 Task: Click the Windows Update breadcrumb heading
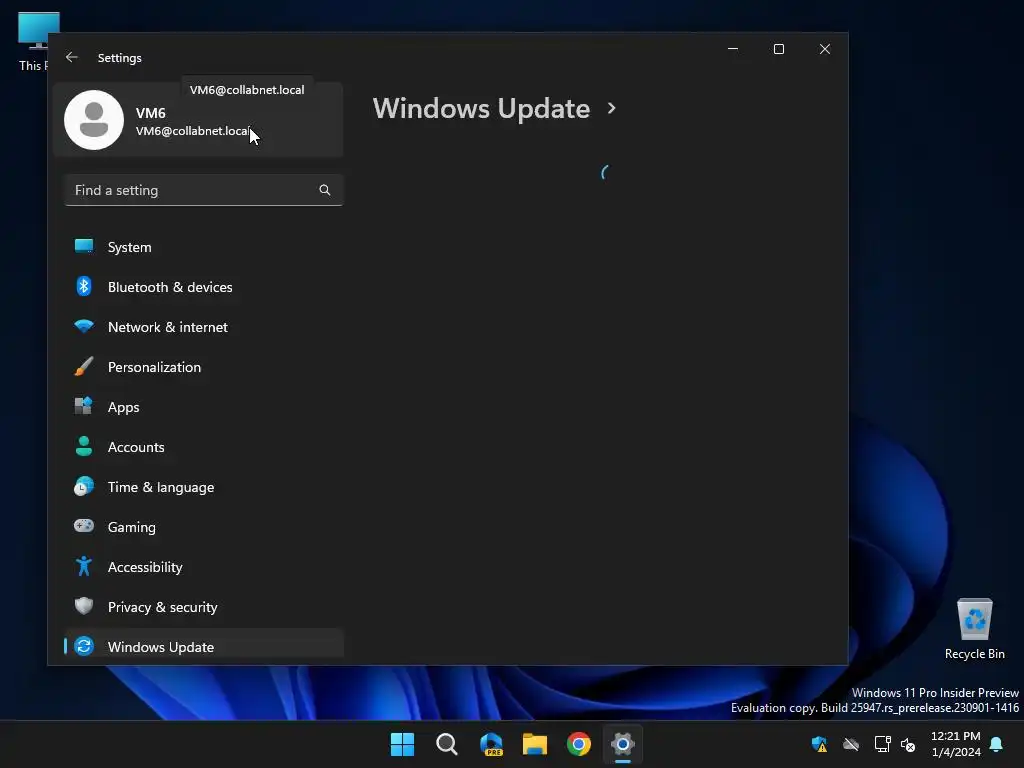pyautogui.click(x=481, y=108)
